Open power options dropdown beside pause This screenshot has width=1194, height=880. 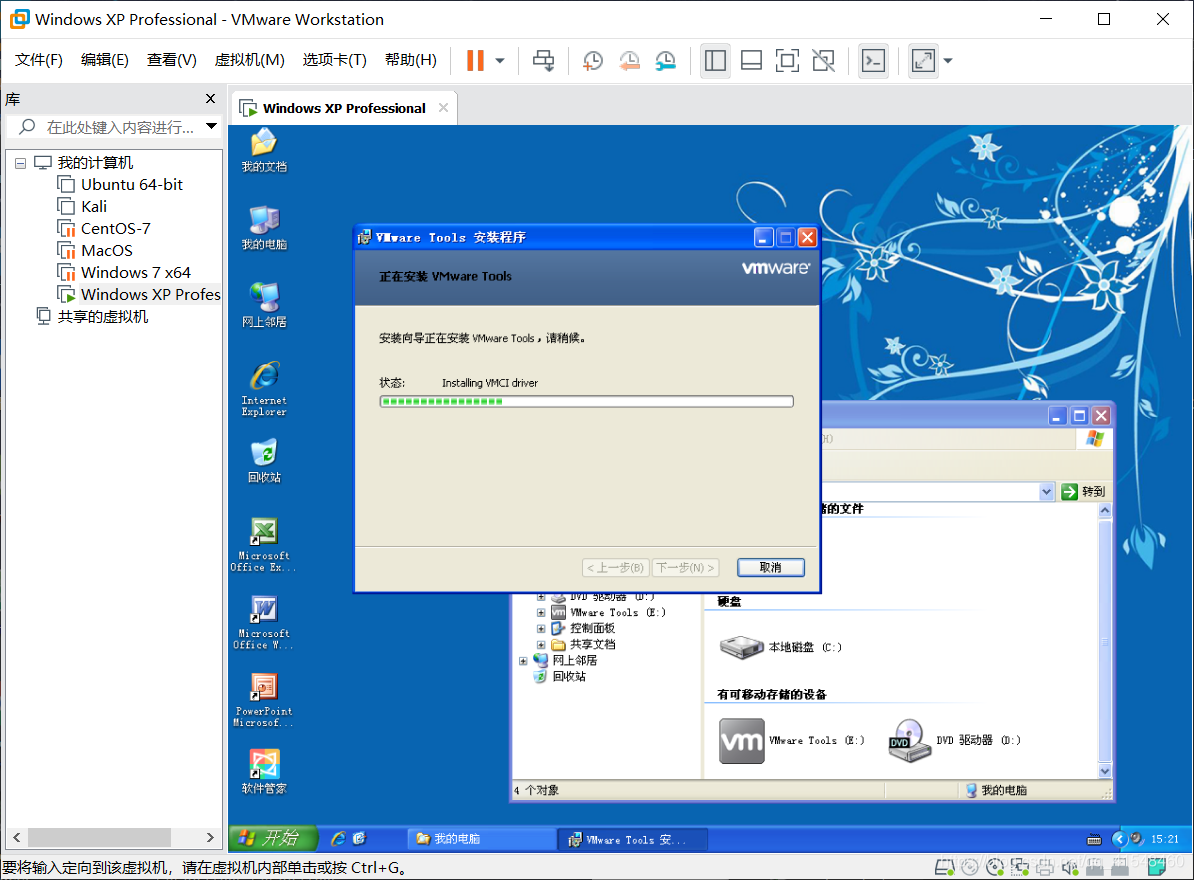[500, 60]
